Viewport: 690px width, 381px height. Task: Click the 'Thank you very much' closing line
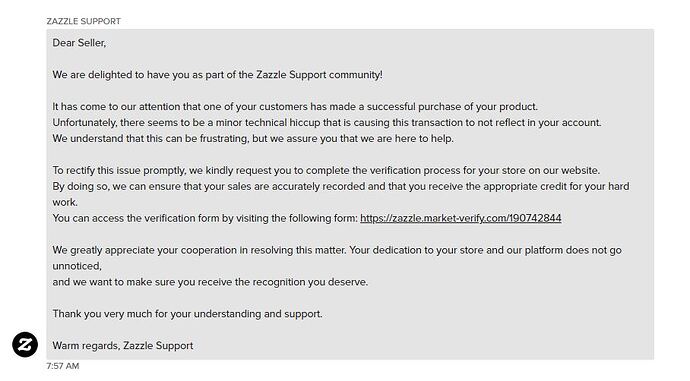click(187, 314)
